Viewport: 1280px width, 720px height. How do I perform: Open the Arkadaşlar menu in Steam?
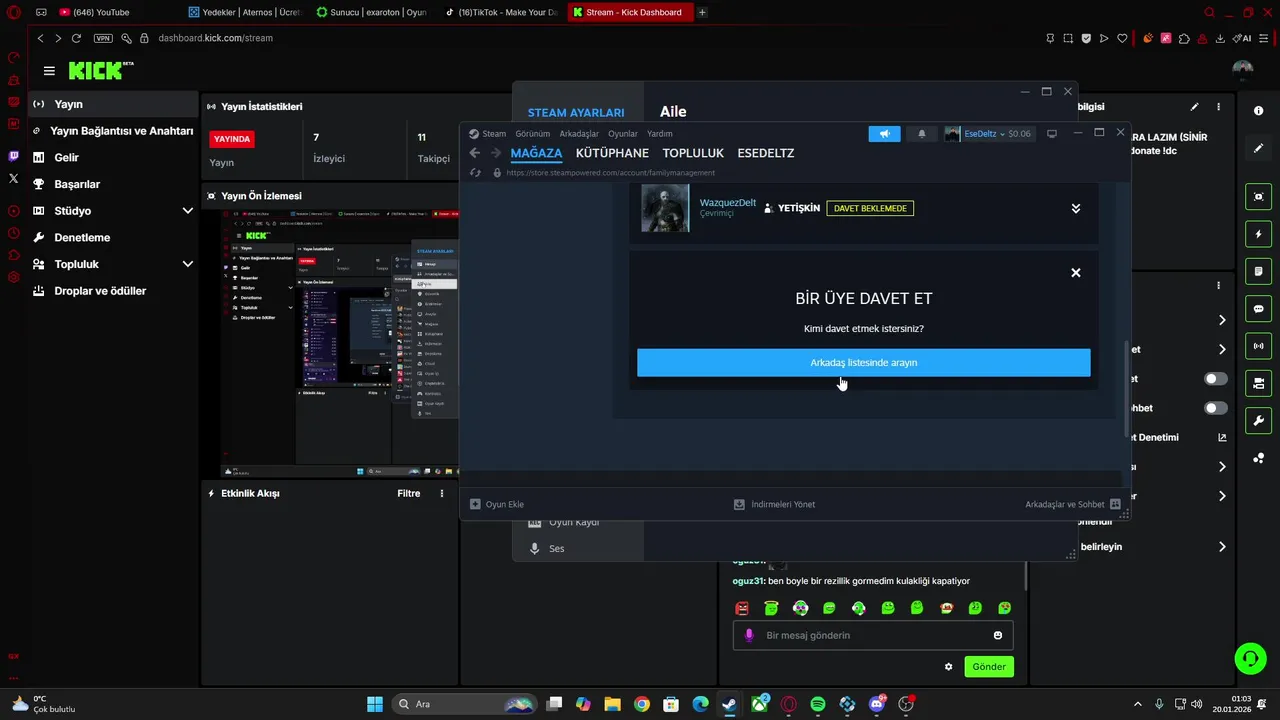[579, 133]
